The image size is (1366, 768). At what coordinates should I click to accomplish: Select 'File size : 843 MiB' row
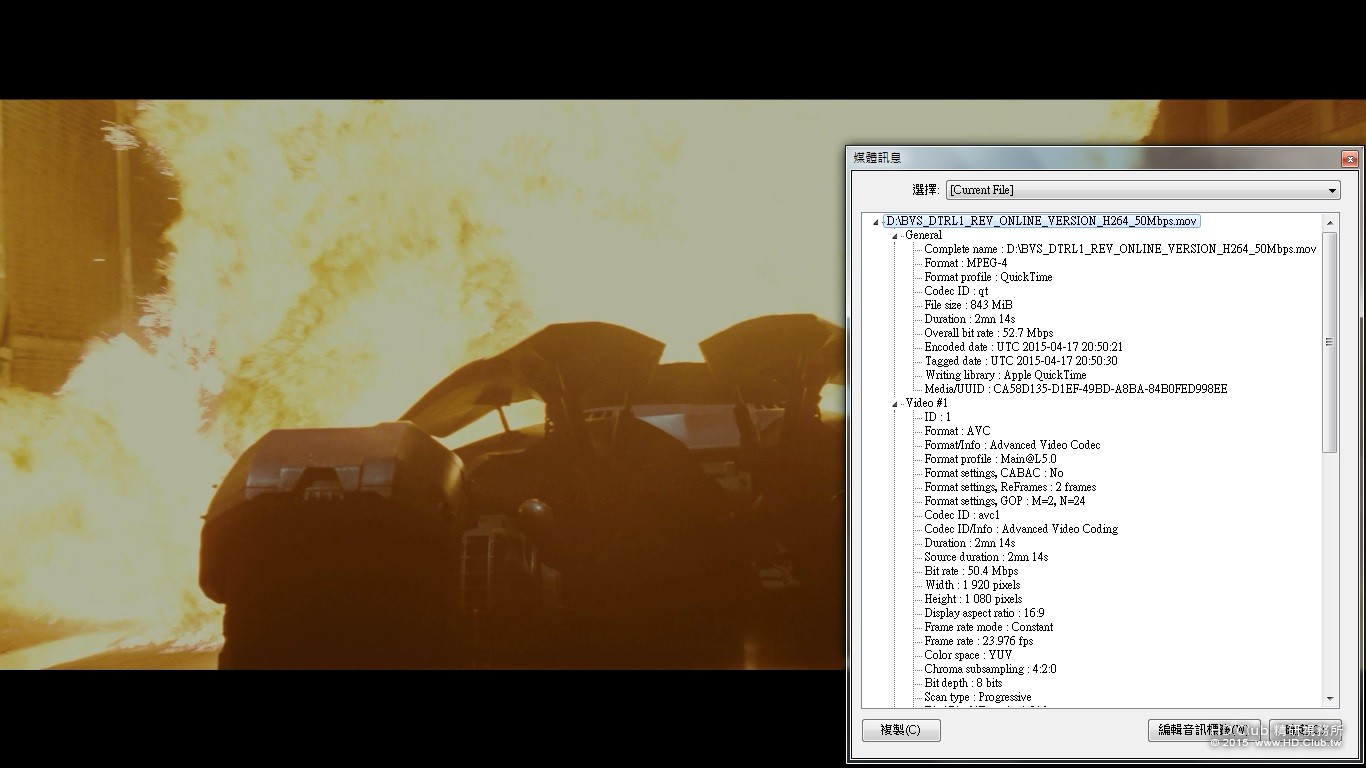point(968,305)
